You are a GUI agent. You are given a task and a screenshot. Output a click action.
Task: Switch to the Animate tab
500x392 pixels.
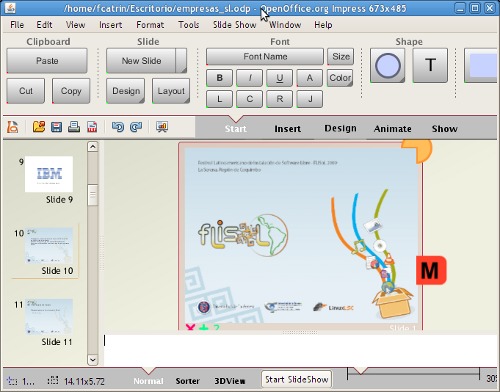[x=392, y=129]
